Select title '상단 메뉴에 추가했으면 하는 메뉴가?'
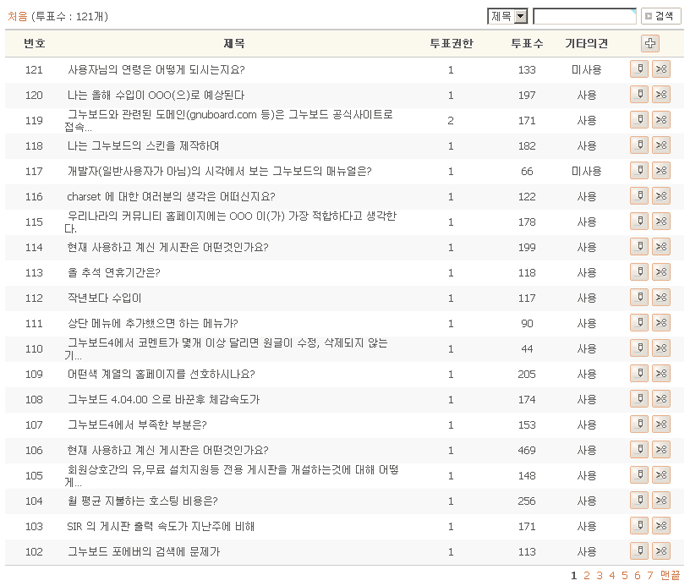This screenshot has width=690, height=586. tap(152, 323)
